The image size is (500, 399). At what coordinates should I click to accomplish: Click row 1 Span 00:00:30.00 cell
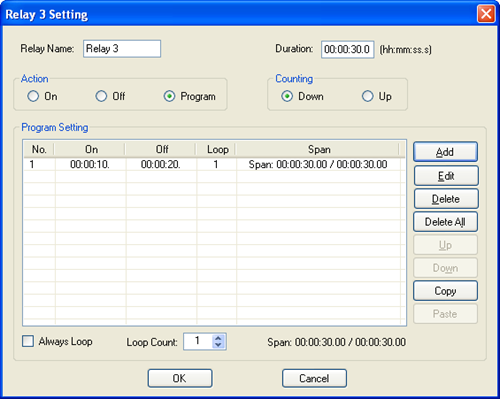[x=318, y=164]
